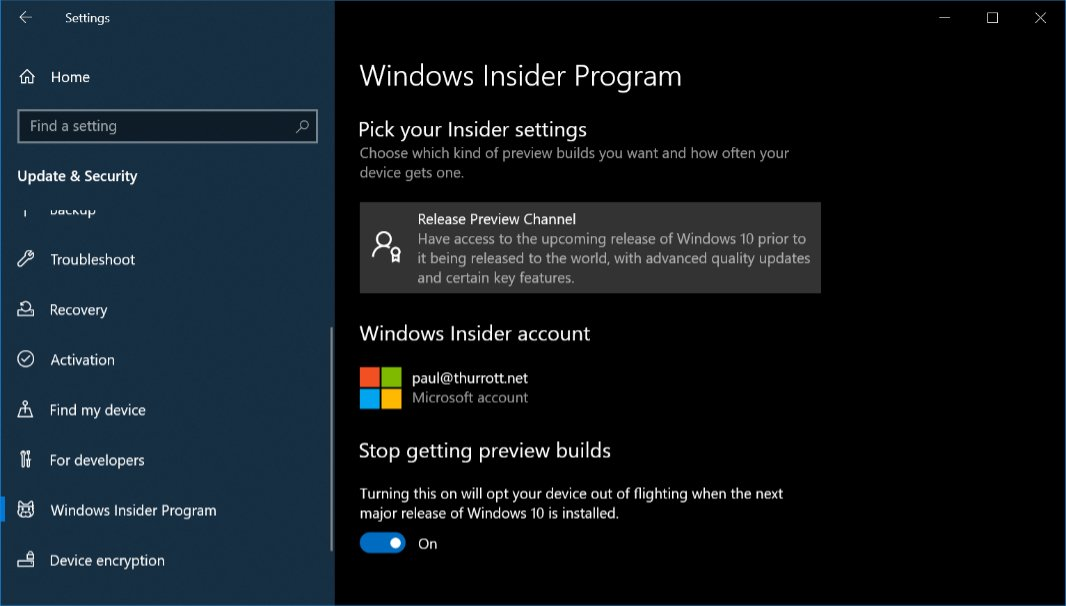This screenshot has width=1066, height=606.
Task: Click the Find my device icon
Action: pyautogui.click(x=25, y=409)
